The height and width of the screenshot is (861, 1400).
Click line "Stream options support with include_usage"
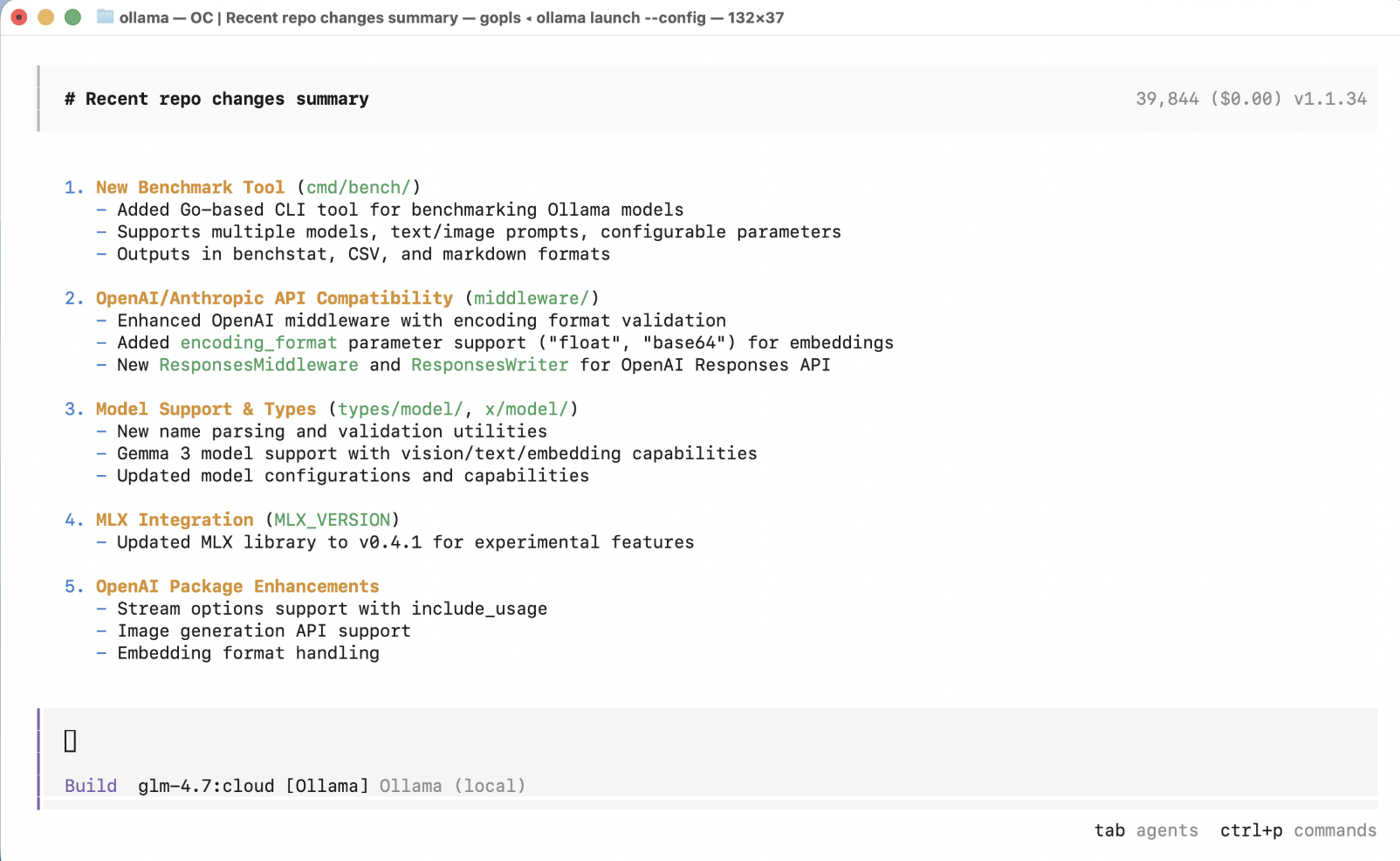coord(333,609)
